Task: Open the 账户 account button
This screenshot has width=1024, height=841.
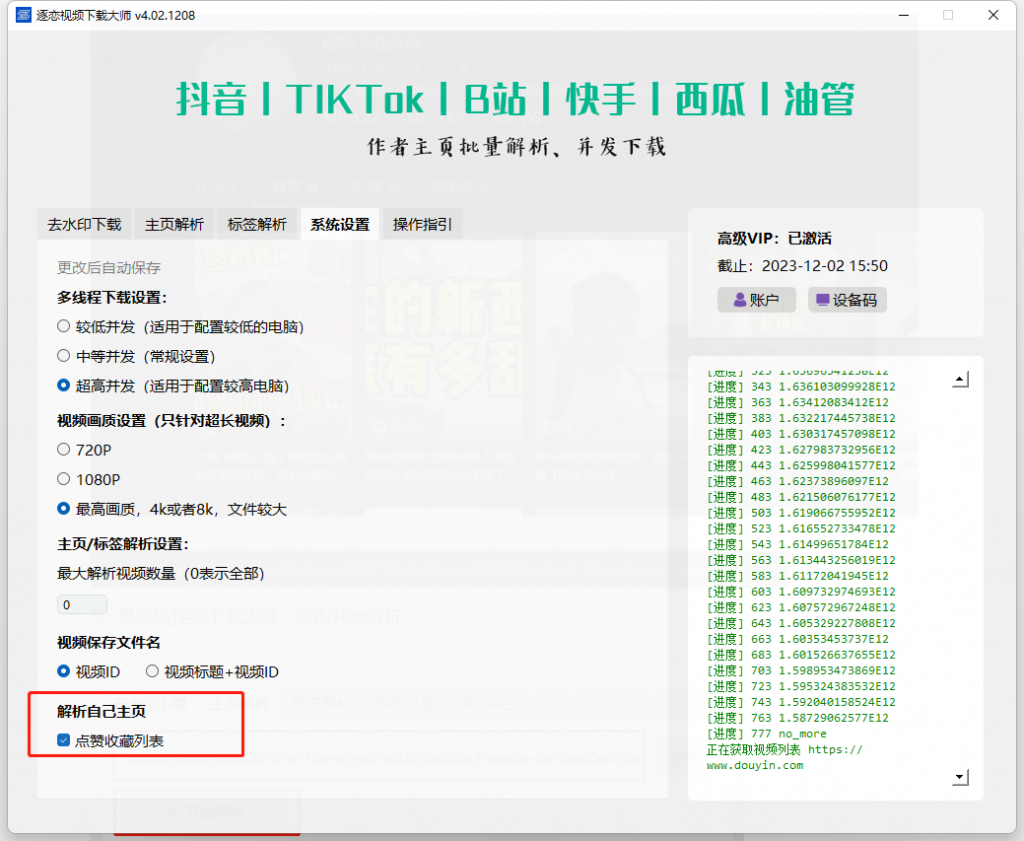Action: pyautogui.click(x=756, y=300)
